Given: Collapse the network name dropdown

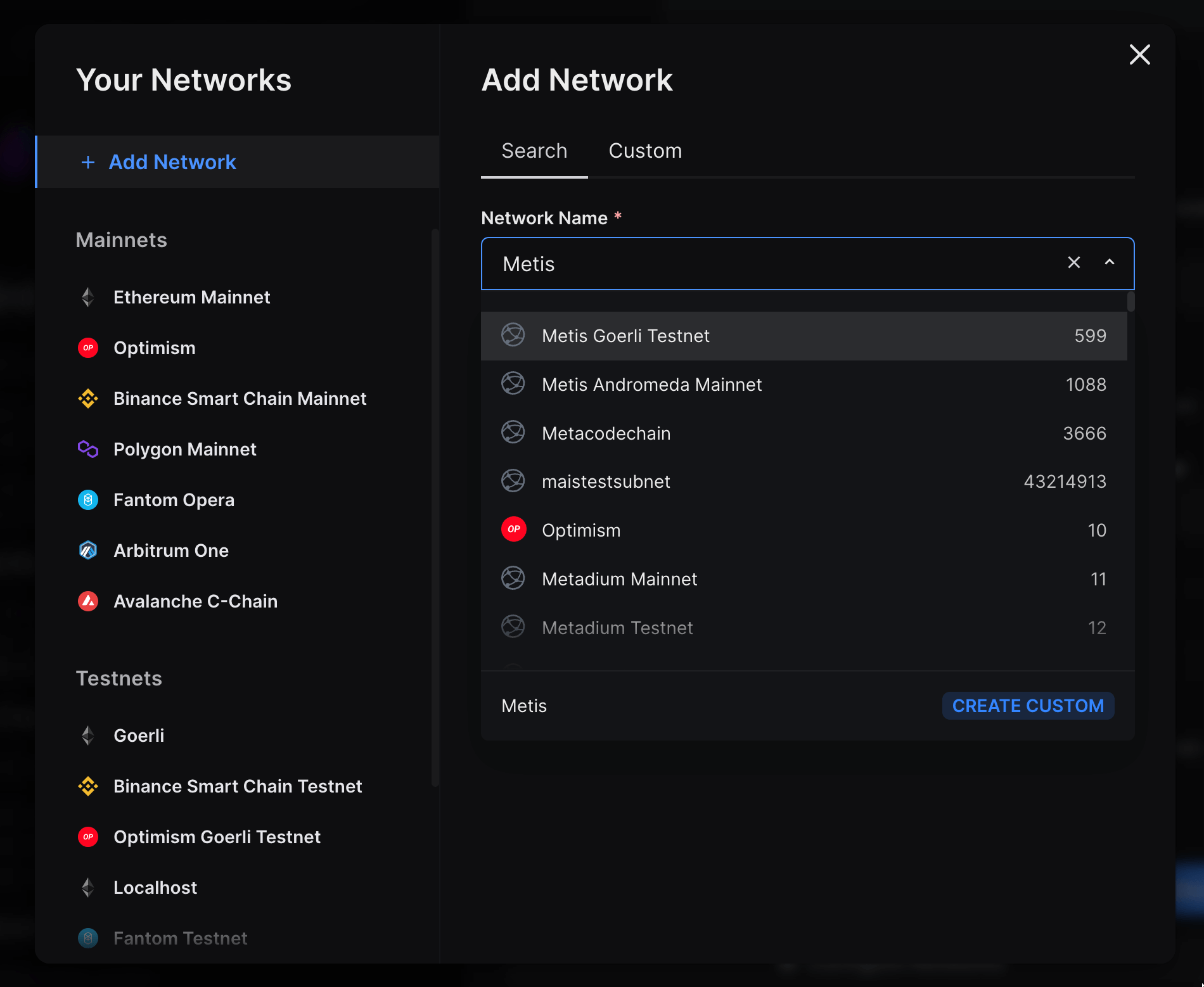Looking at the screenshot, I should (x=1110, y=262).
